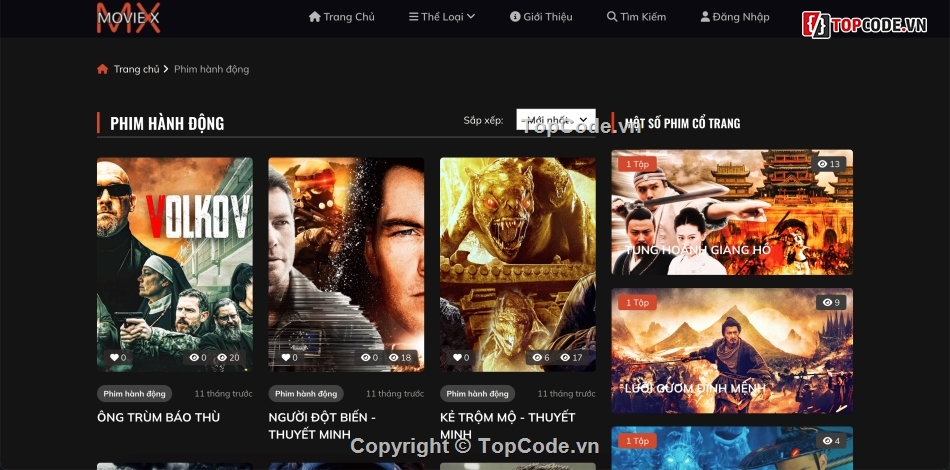Screen dimensions: 950x470
Task: Click the 13 views eye badge
Action: click(x=829, y=164)
